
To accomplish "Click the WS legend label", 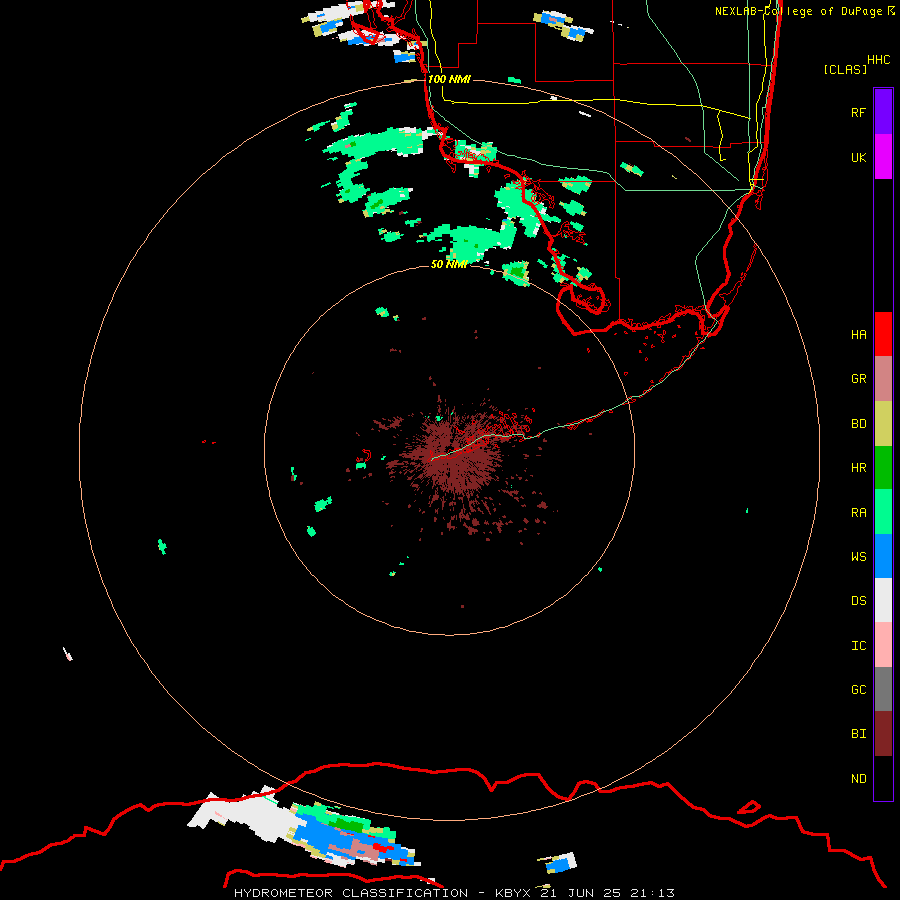I will coord(858,557).
